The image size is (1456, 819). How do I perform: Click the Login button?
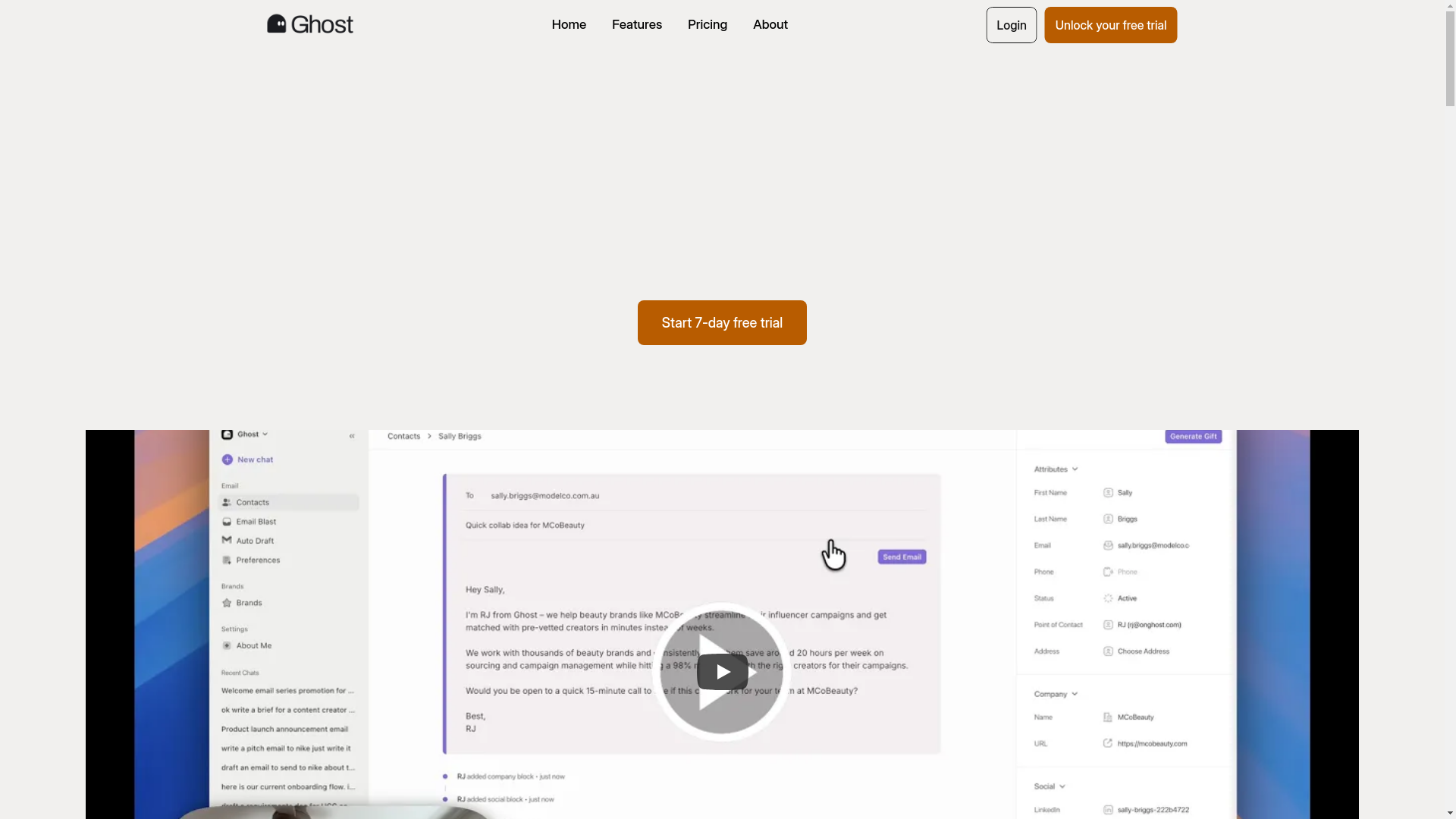coord(1012,25)
